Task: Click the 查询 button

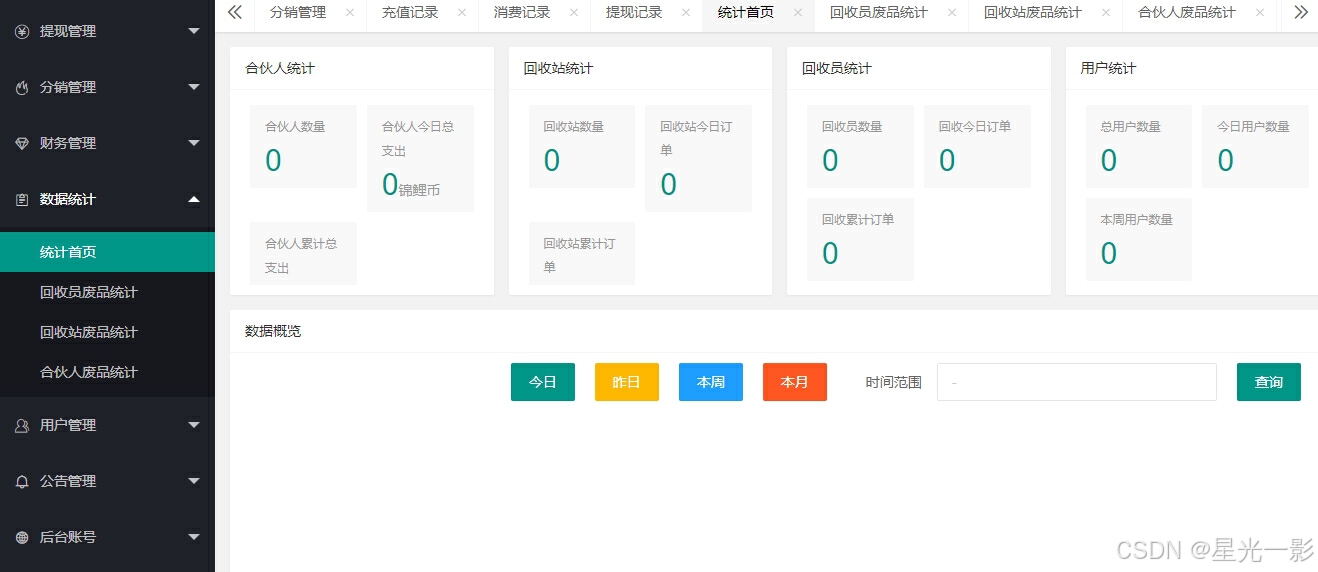Action: pos(1269,382)
